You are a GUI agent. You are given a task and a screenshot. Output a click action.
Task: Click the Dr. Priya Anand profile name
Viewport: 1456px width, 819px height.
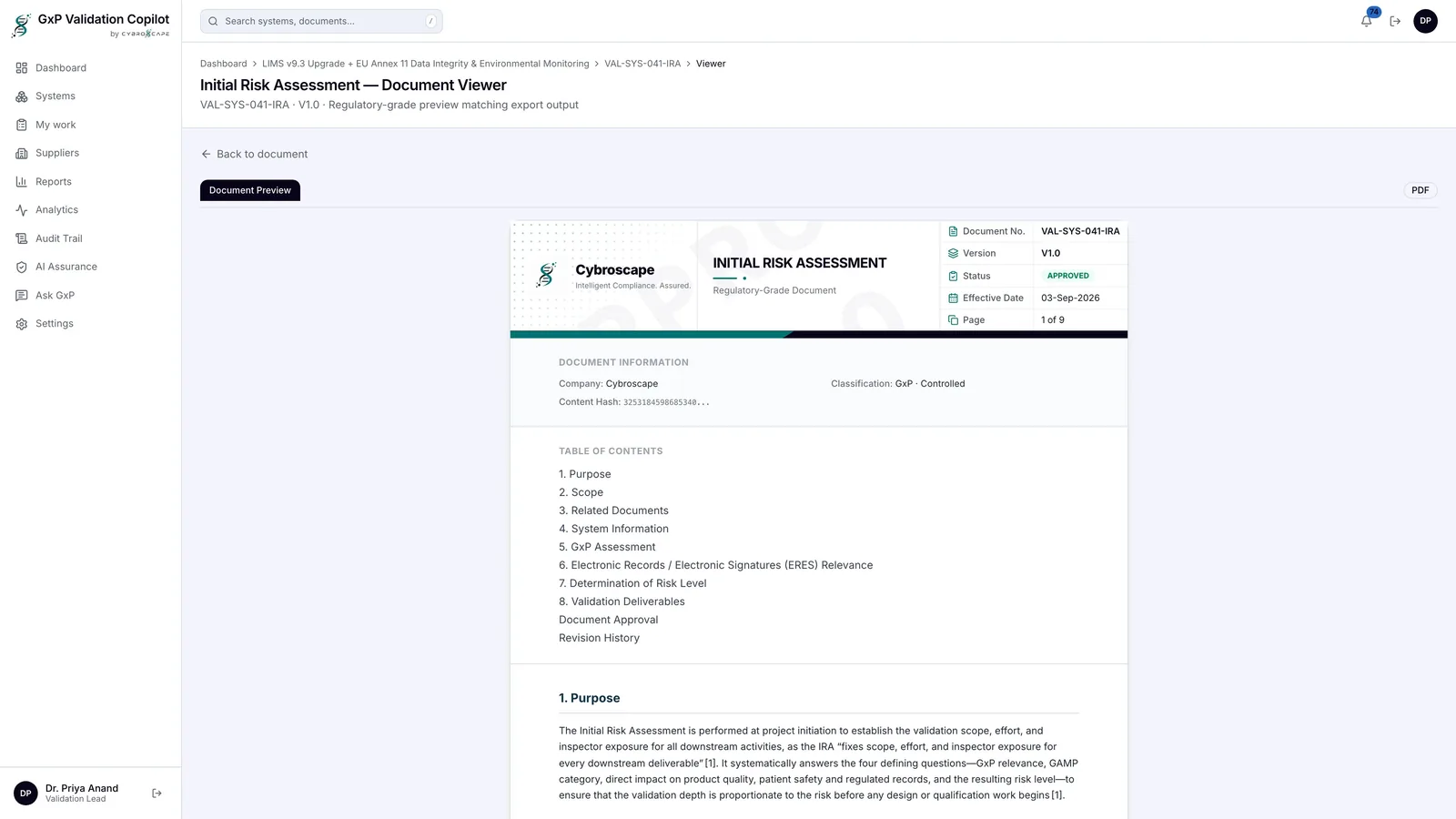[x=82, y=788]
